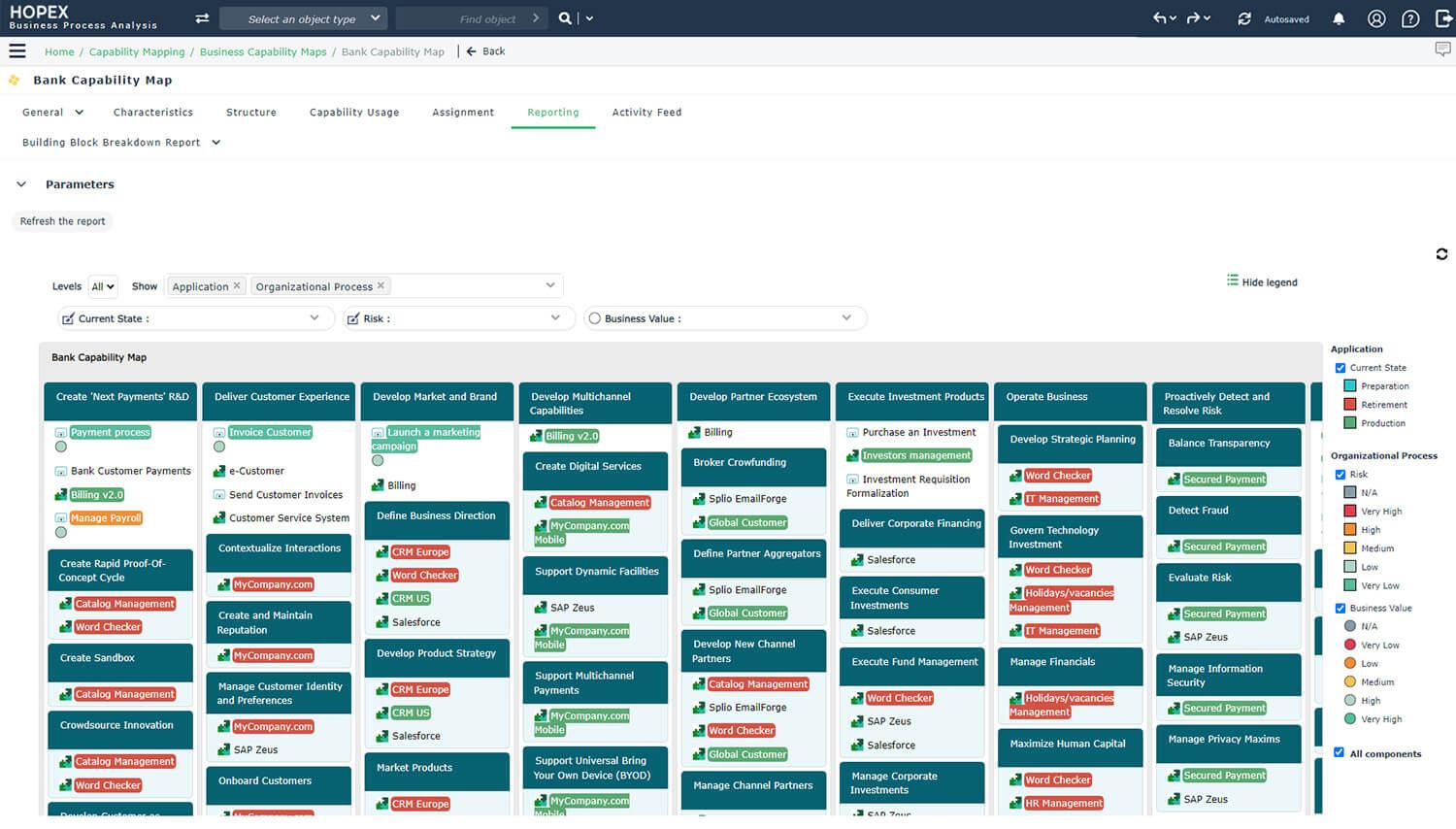Select the Reporting tab
Viewport: 1456px width, 829px height.
tap(553, 113)
